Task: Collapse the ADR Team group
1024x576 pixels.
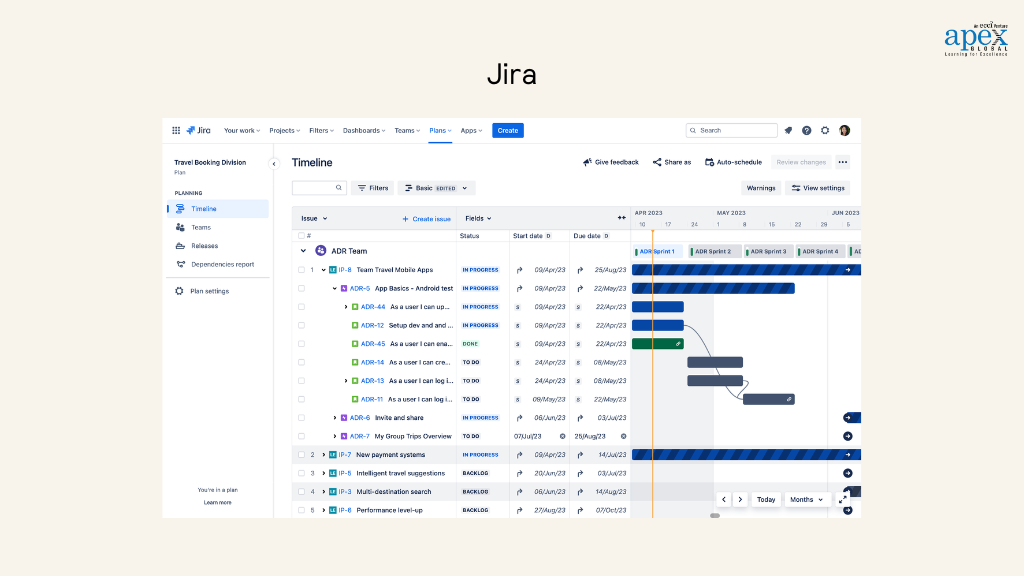Action: (x=303, y=251)
